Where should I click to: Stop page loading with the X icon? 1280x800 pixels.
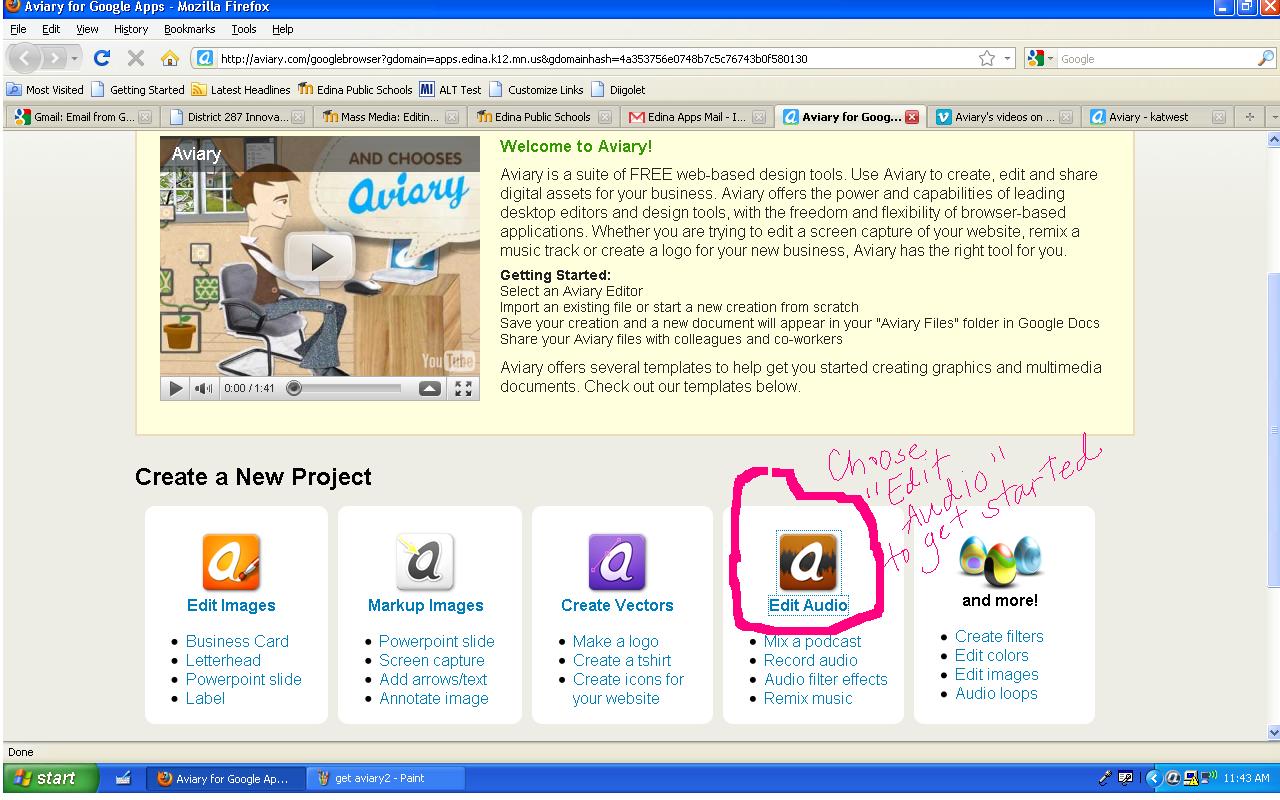coord(136,58)
